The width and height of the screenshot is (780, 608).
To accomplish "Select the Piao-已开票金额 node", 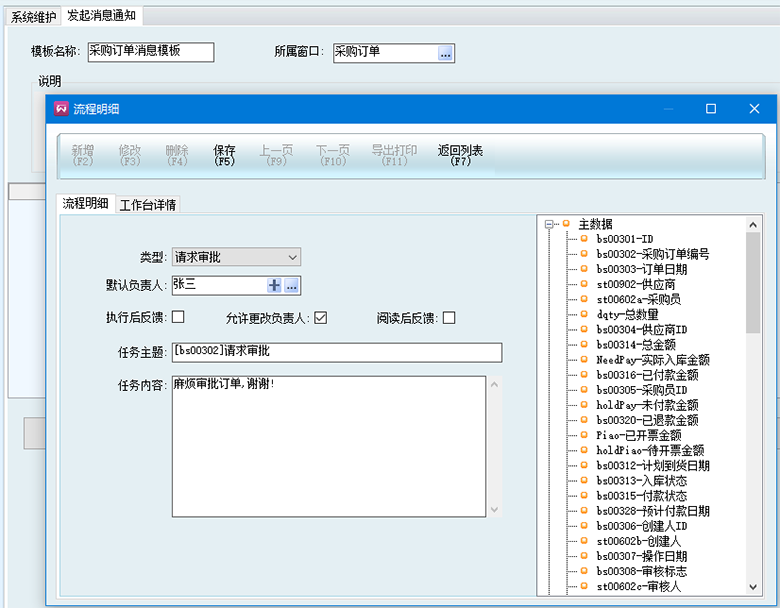I will pyautogui.click(x=638, y=435).
